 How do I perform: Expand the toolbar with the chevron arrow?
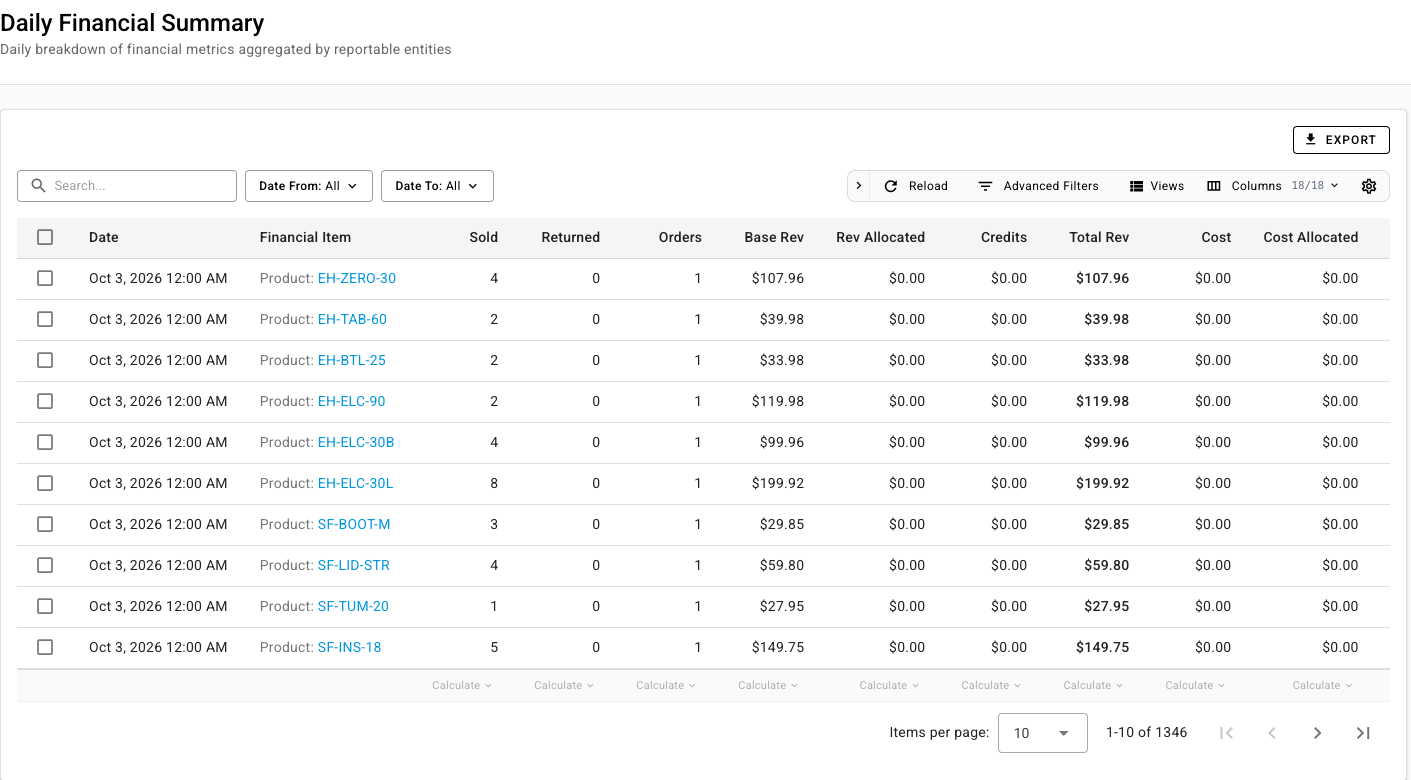(858, 186)
